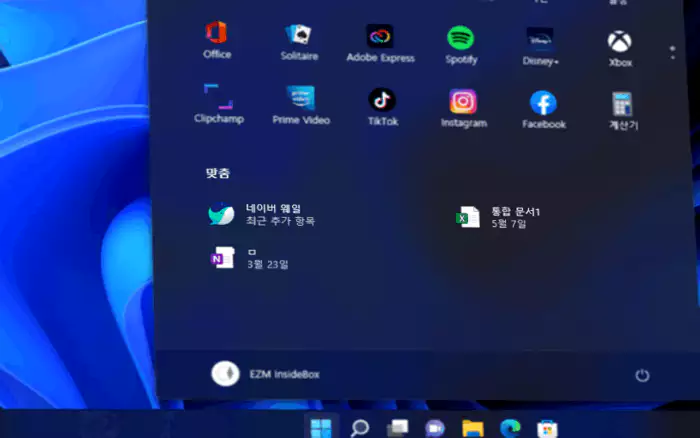Screen dimensions: 700x438
Task: Click the pinned apps page indicator dots
Action: [672, 53]
